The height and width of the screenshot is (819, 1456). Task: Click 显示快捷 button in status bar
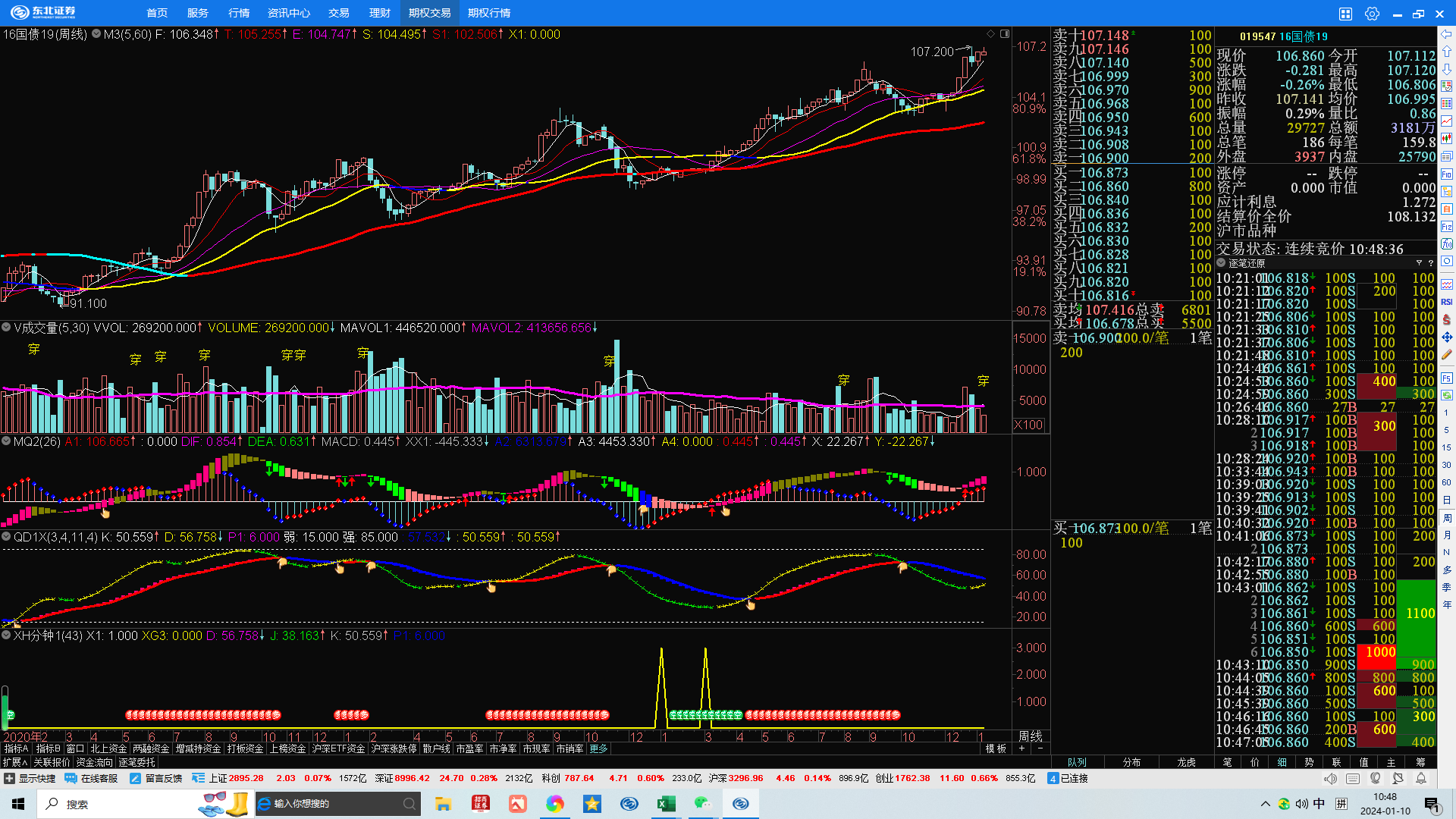click(x=30, y=778)
